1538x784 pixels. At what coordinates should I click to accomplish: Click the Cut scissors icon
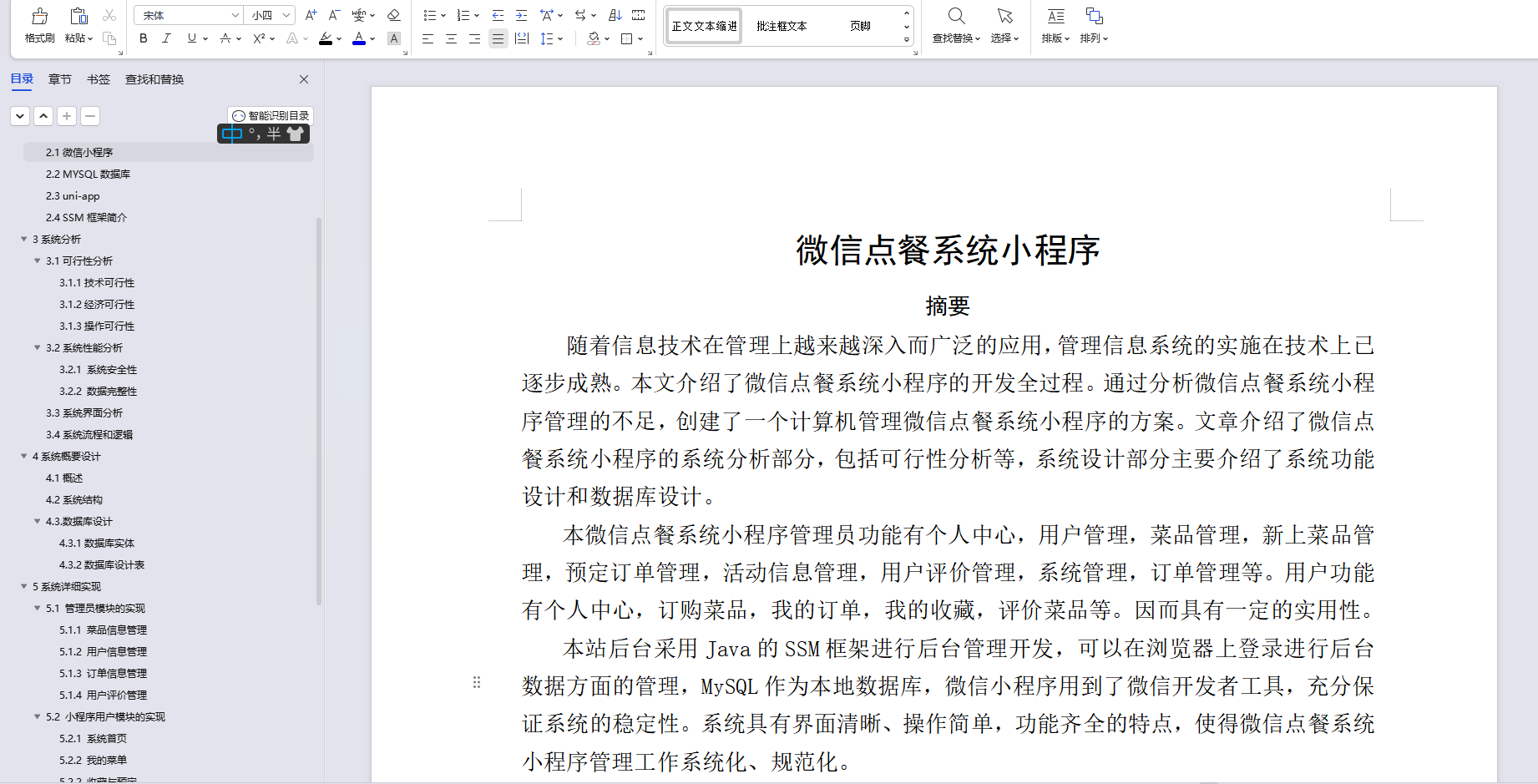point(107,15)
